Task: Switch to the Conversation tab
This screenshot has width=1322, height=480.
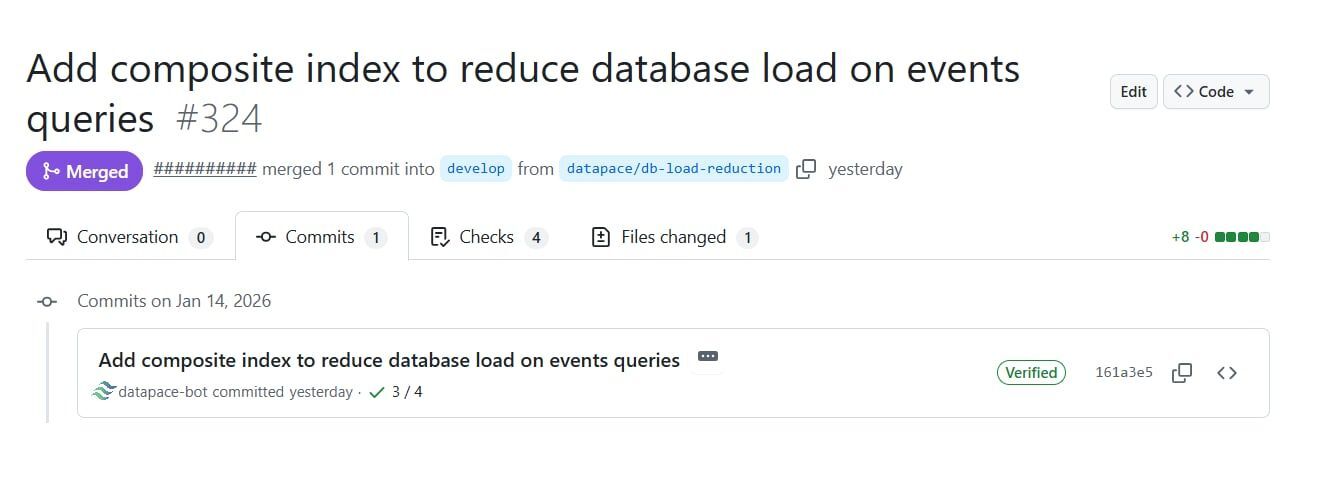Action: 129,237
